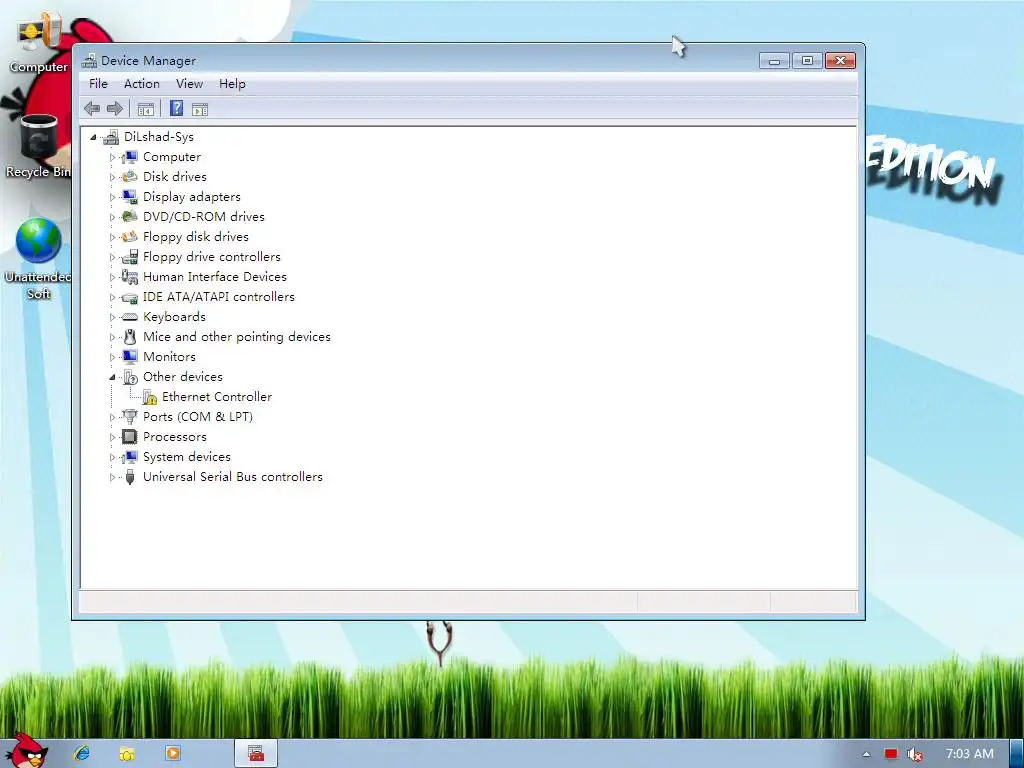
Task: Click the Other devices question-mark icon
Action: (130, 377)
